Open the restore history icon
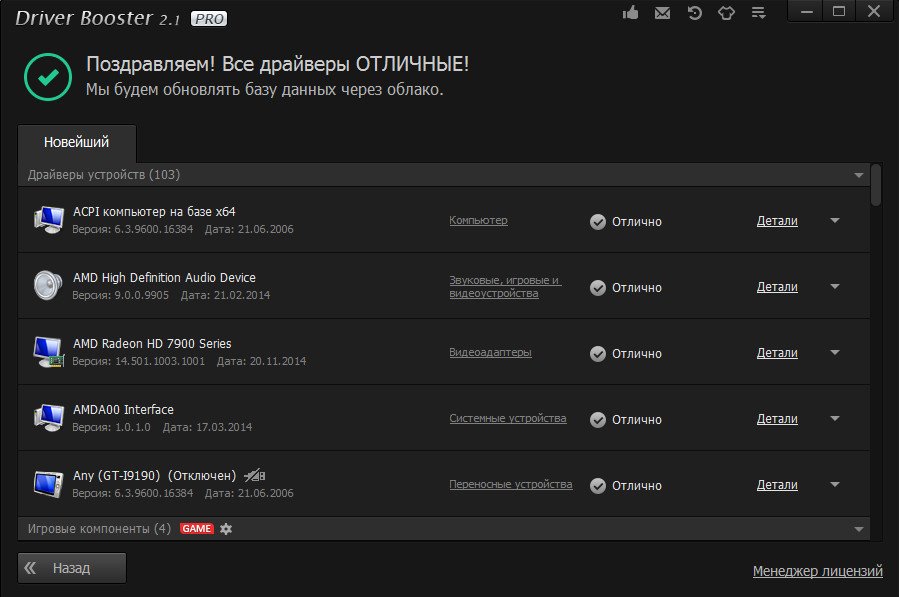899x597 pixels. (x=694, y=13)
